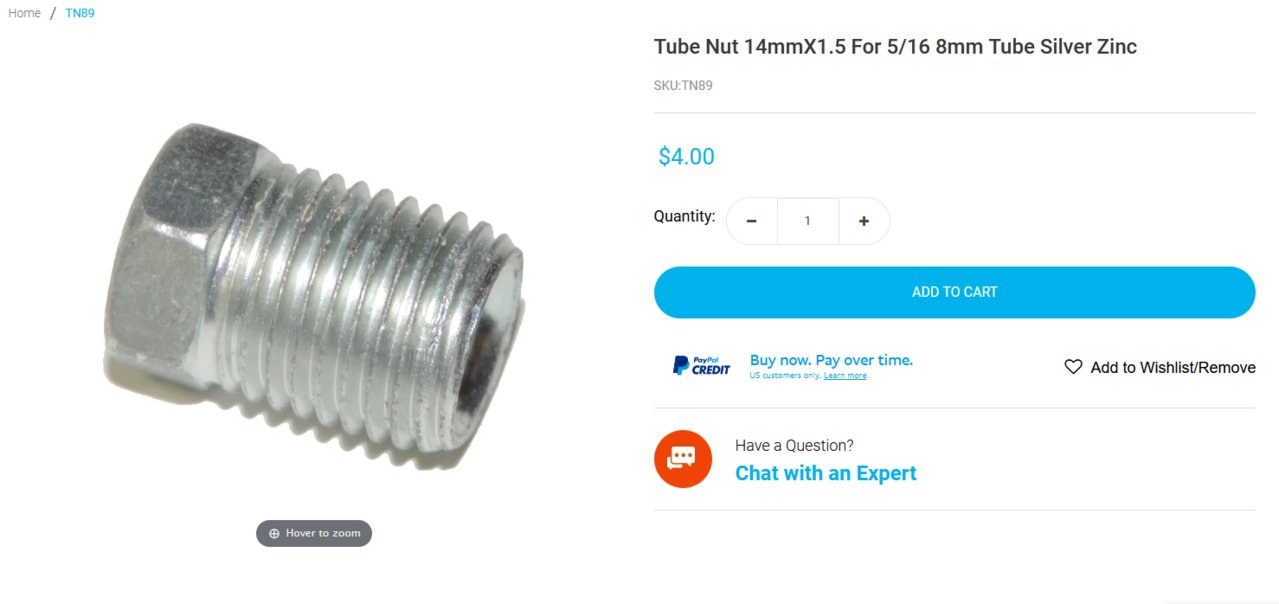Click the Have a Question? text
The width and height of the screenshot is (1279, 604).
pos(794,445)
